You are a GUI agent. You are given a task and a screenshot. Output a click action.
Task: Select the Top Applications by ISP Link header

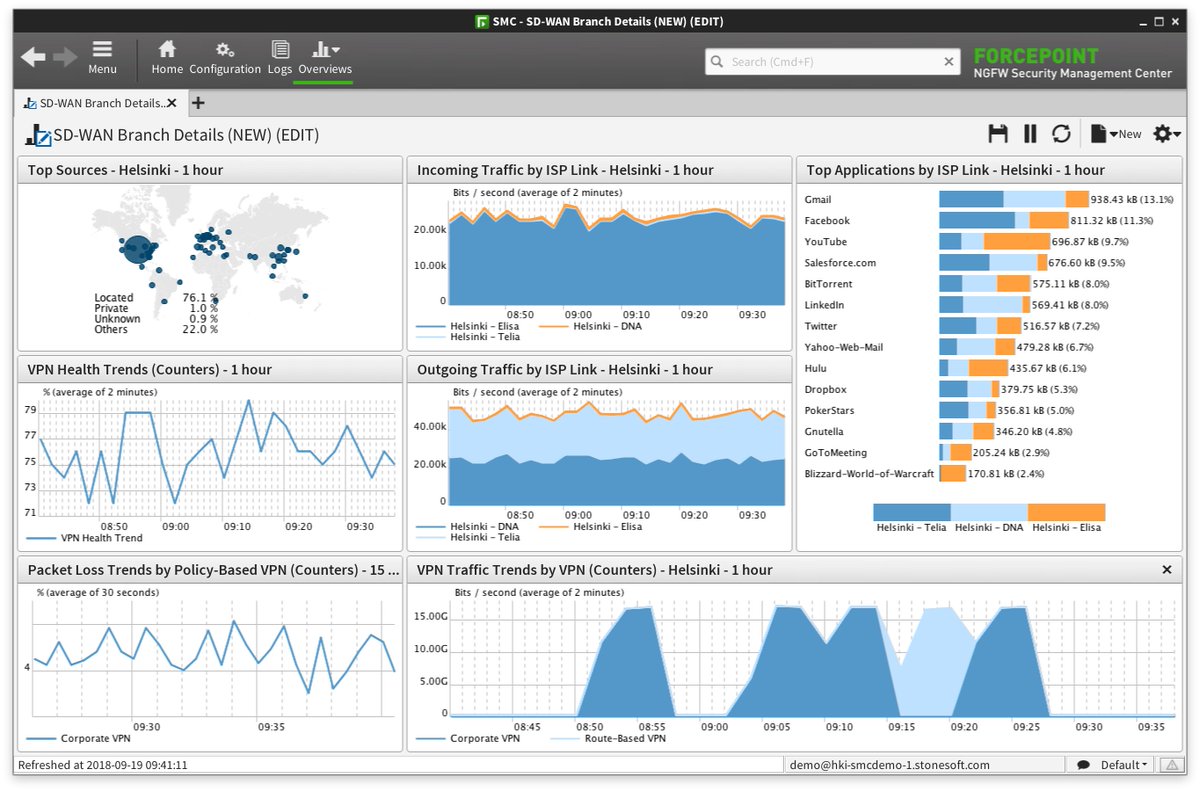coord(989,170)
